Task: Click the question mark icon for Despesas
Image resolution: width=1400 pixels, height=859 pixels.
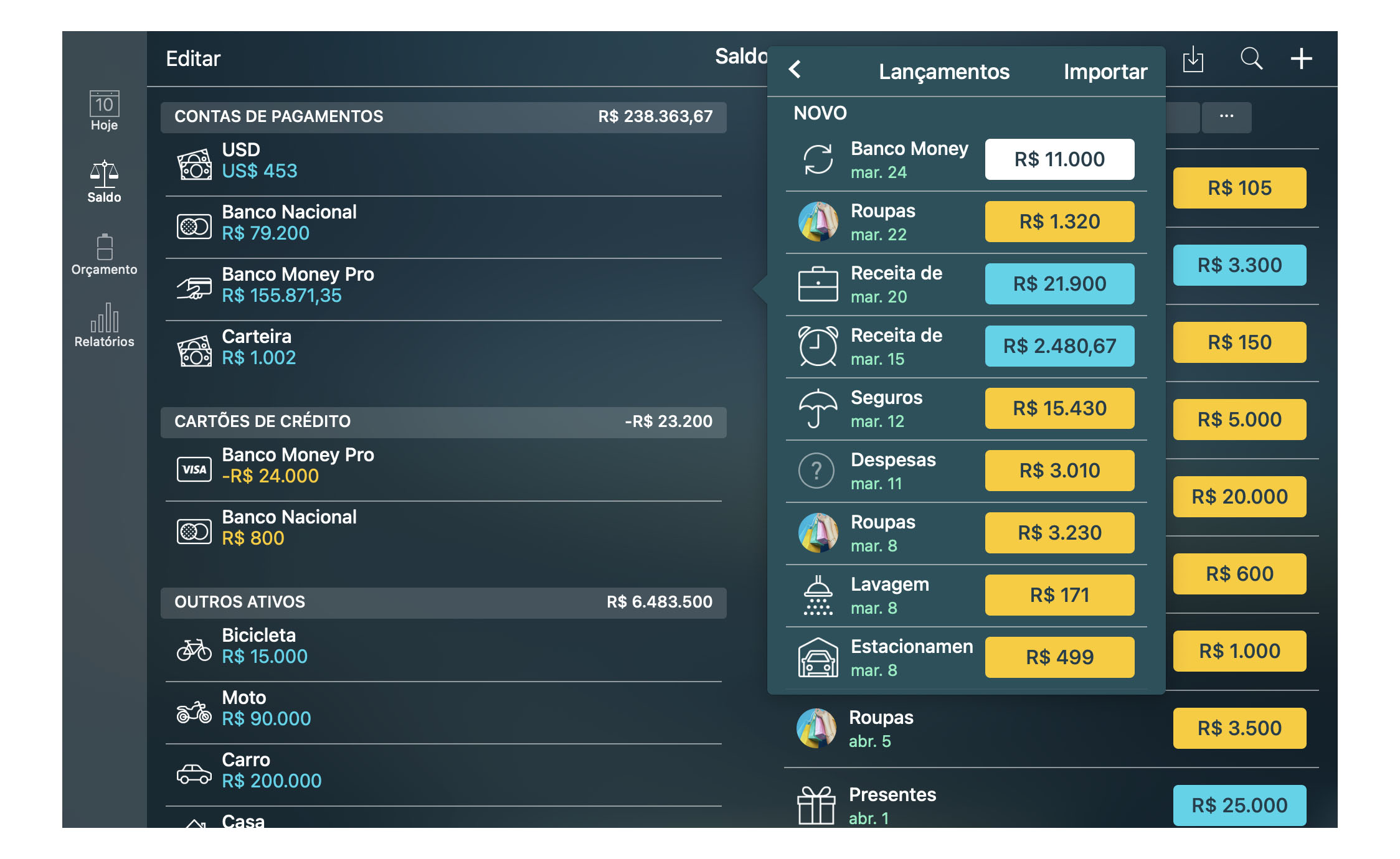Action: coord(816,471)
